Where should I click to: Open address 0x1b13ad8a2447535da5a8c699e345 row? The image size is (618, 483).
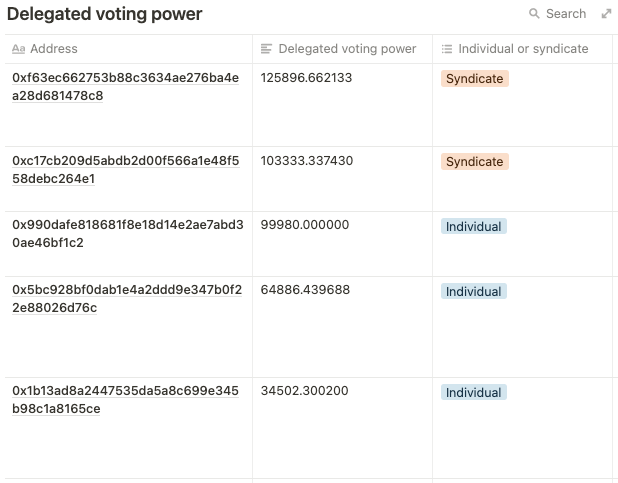coord(125,391)
